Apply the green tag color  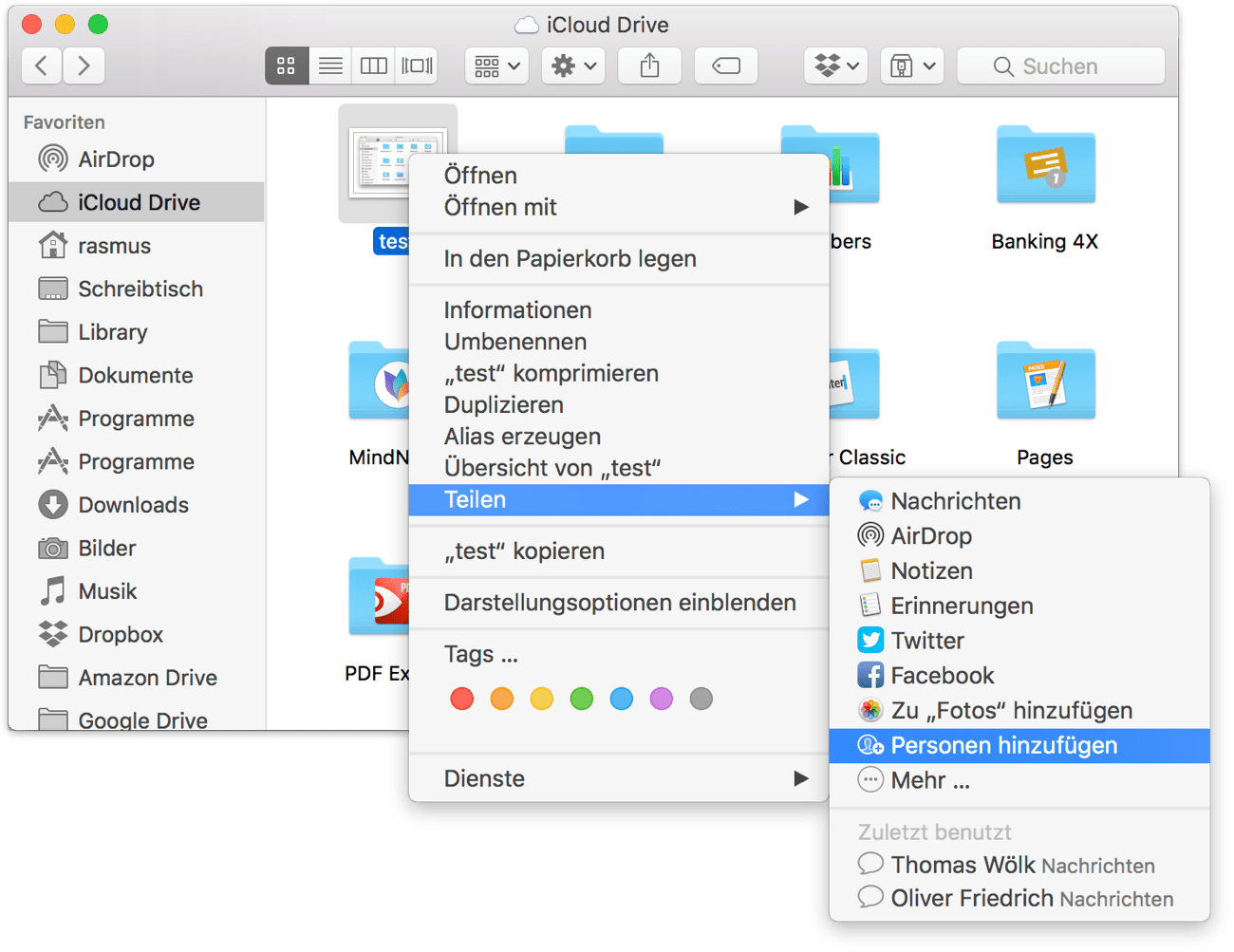(x=582, y=700)
